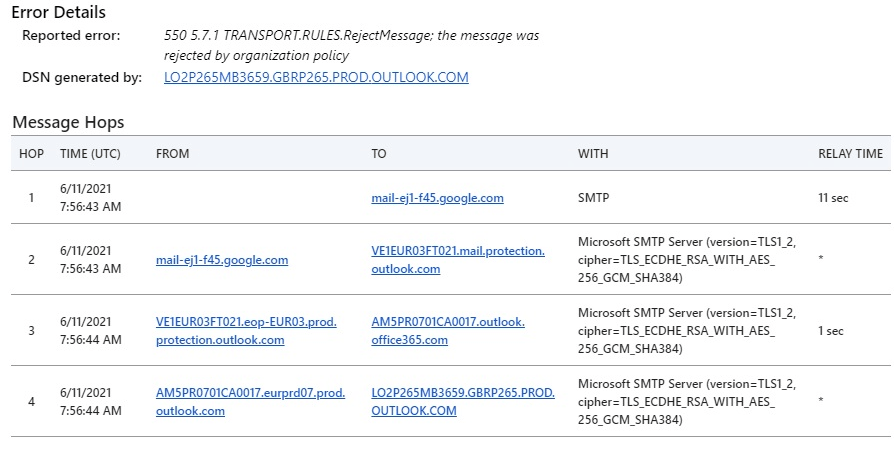894x451 pixels.
Task: Click the 11 sec relay time cell
Action: coord(832,198)
